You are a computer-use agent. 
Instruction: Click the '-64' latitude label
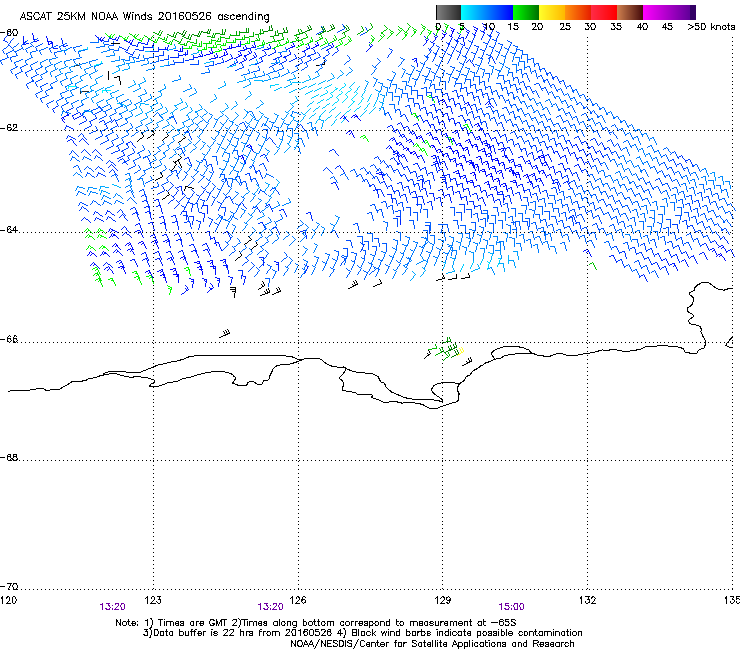9,230
